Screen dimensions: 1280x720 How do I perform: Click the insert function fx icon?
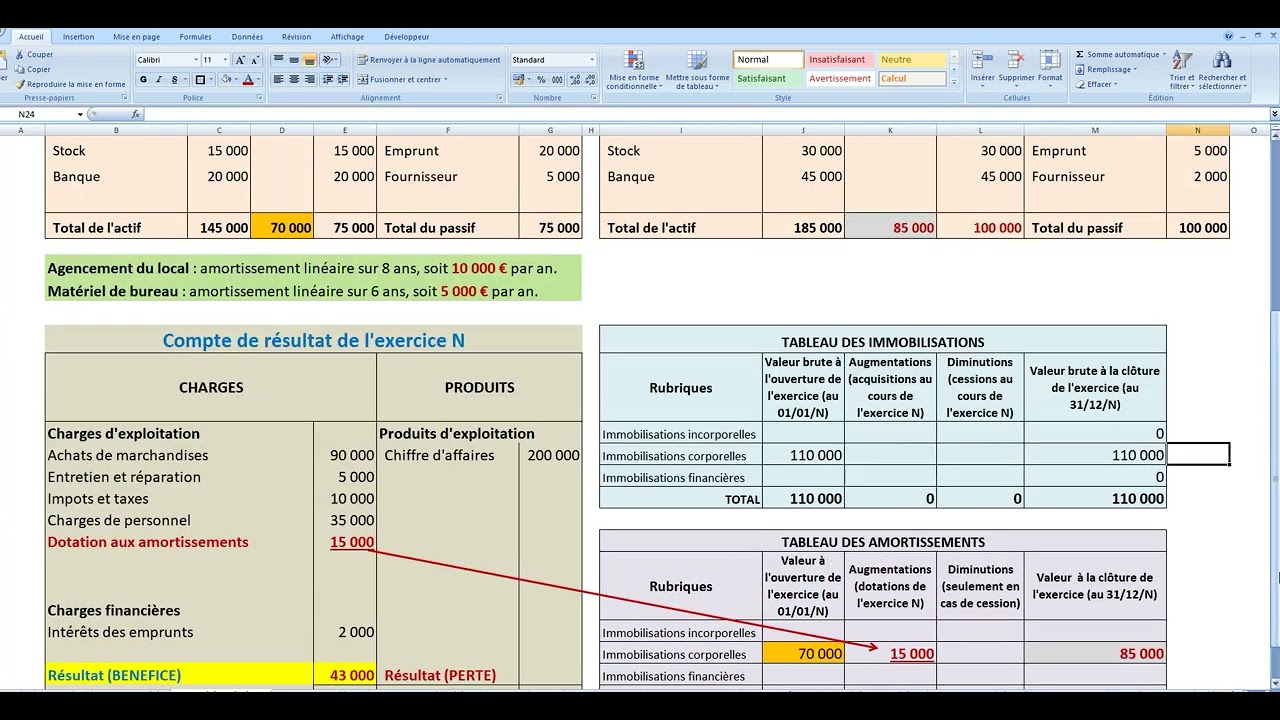tap(136, 114)
